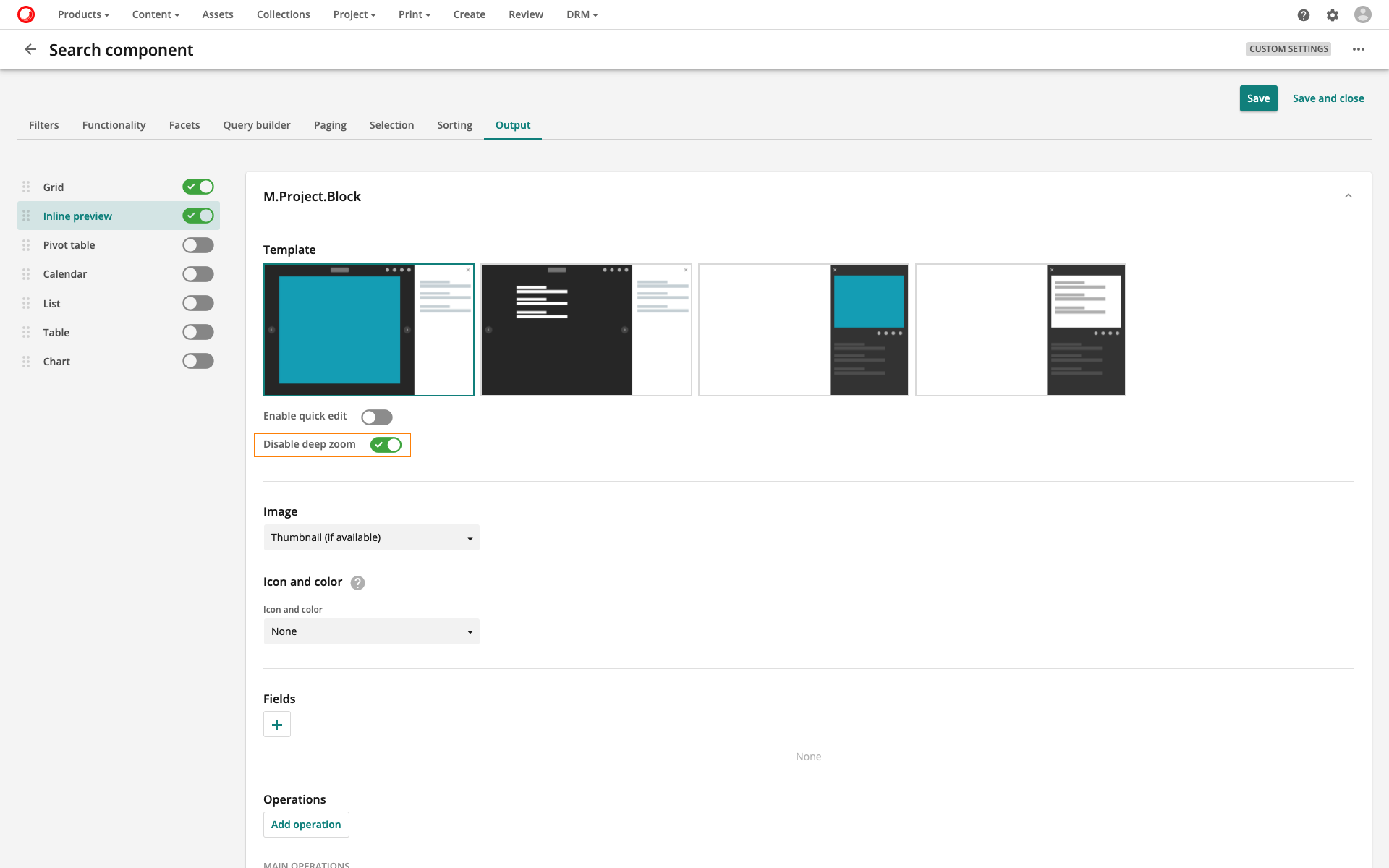Click the Add operation button
The height and width of the screenshot is (868, 1389).
[306, 825]
